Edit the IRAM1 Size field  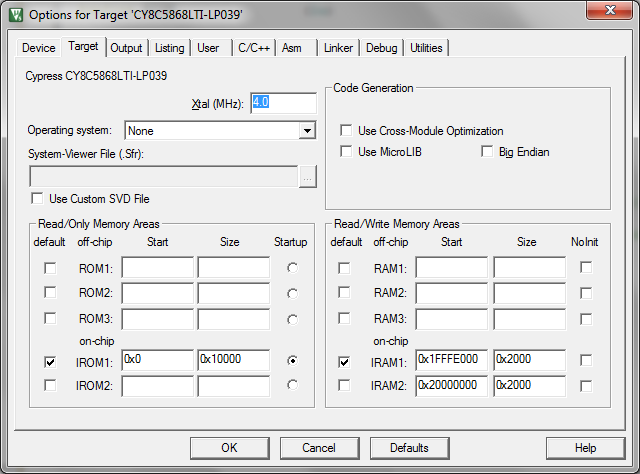click(x=530, y=360)
